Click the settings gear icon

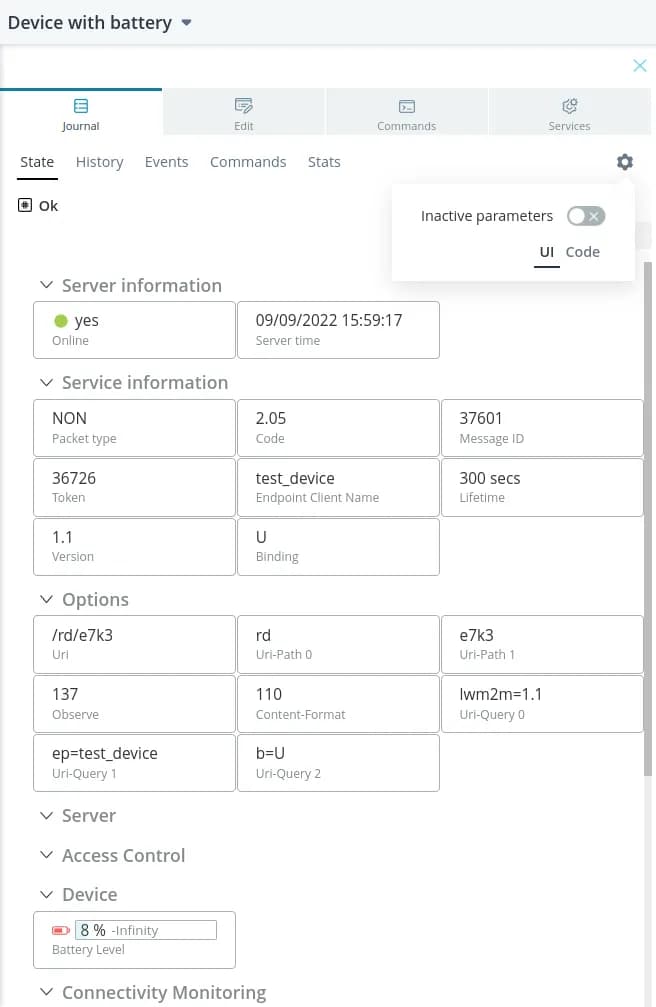(625, 162)
